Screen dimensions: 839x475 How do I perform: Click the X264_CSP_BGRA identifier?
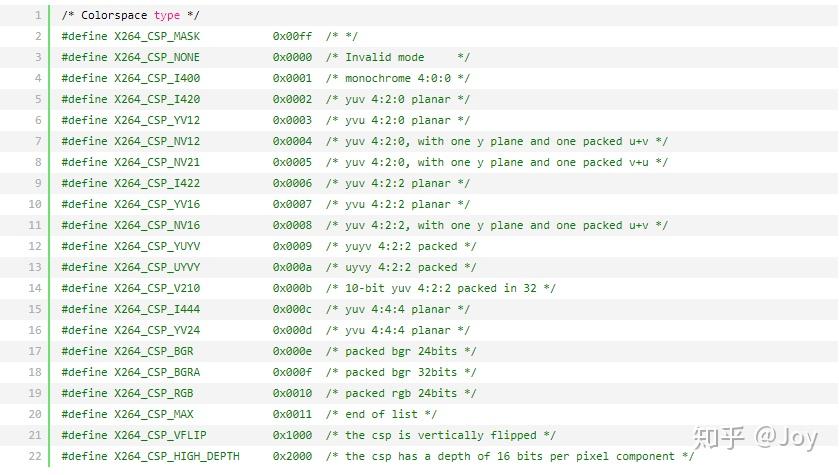tap(157, 372)
